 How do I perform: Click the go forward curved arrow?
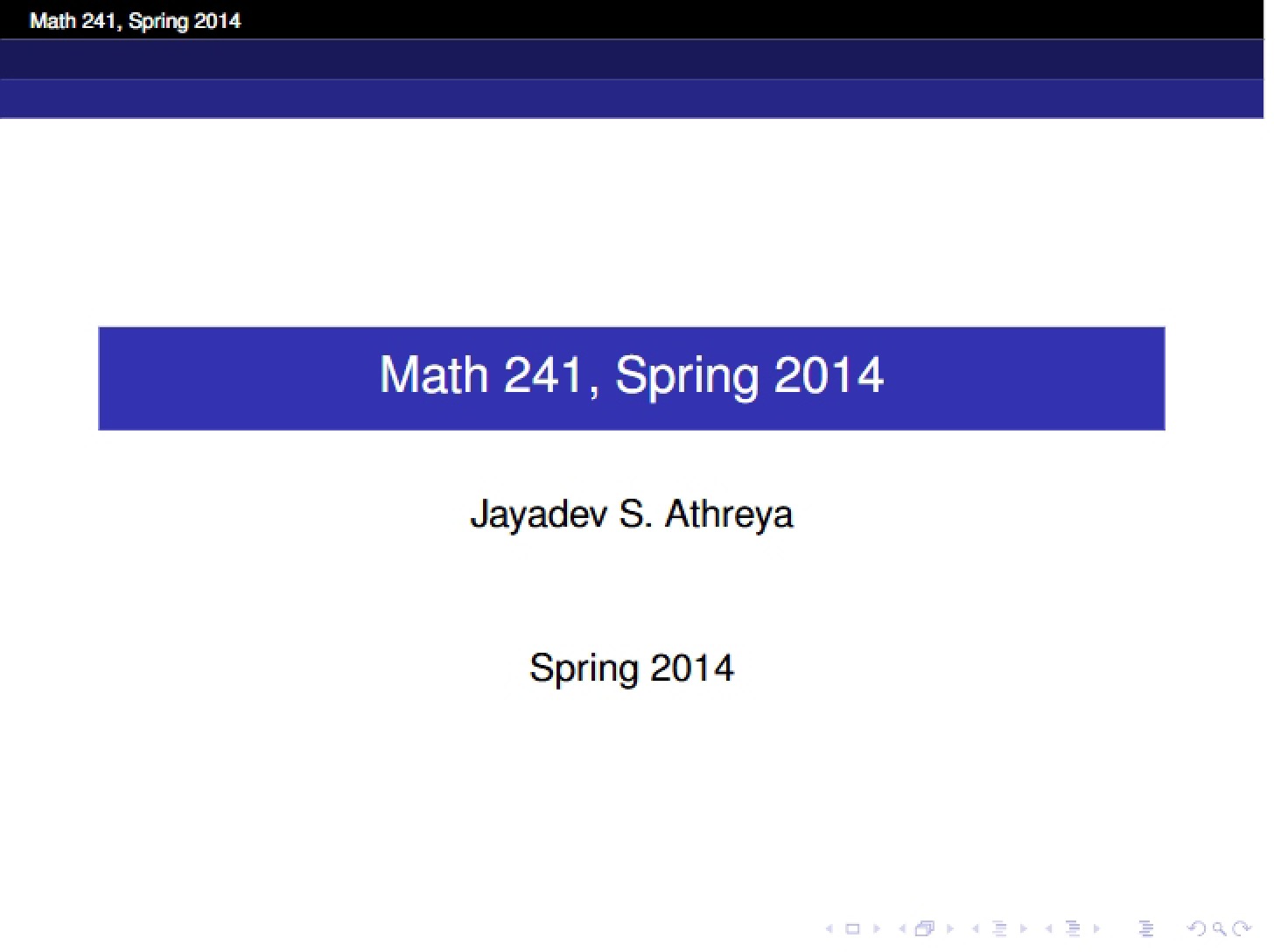[1242, 929]
